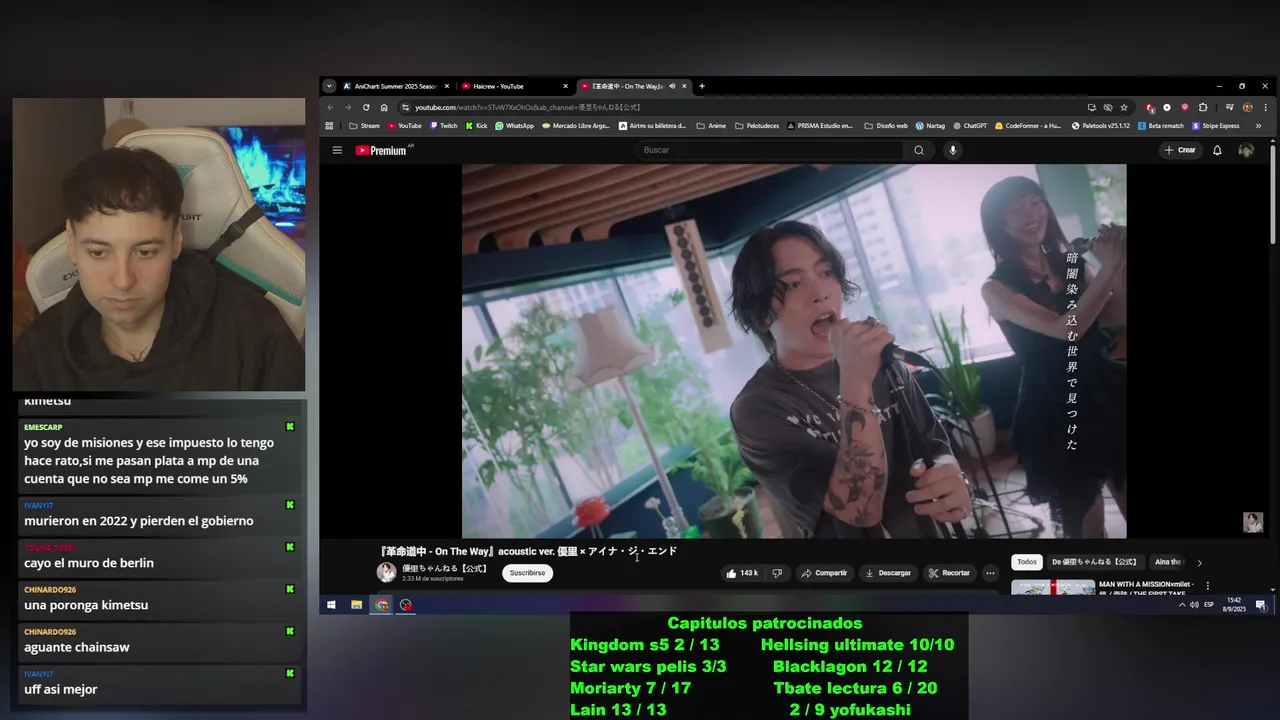This screenshot has width=1280, height=720.
Task: Focus the Buscar search field
Action: (x=770, y=150)
